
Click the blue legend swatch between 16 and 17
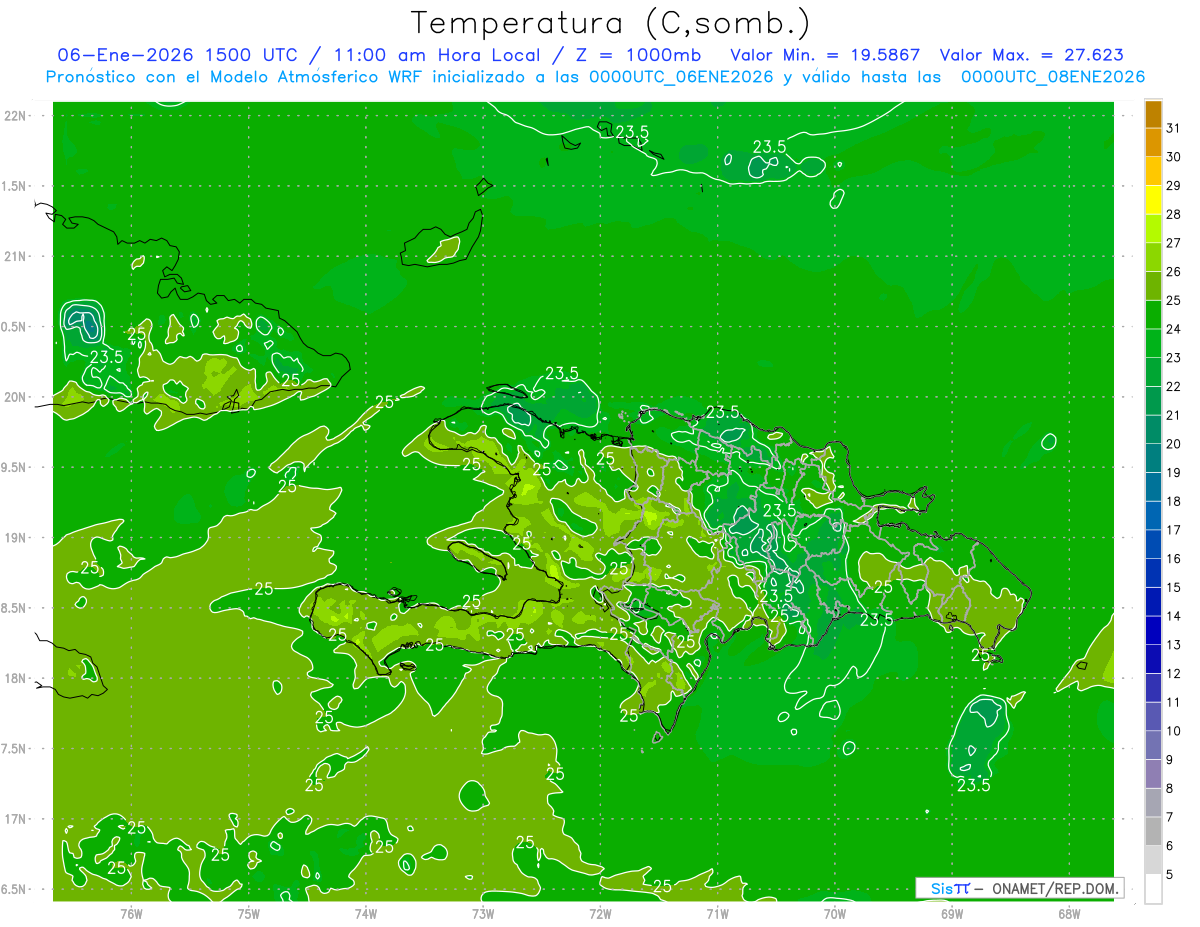pyautogui.click(x=1153, y=545)
